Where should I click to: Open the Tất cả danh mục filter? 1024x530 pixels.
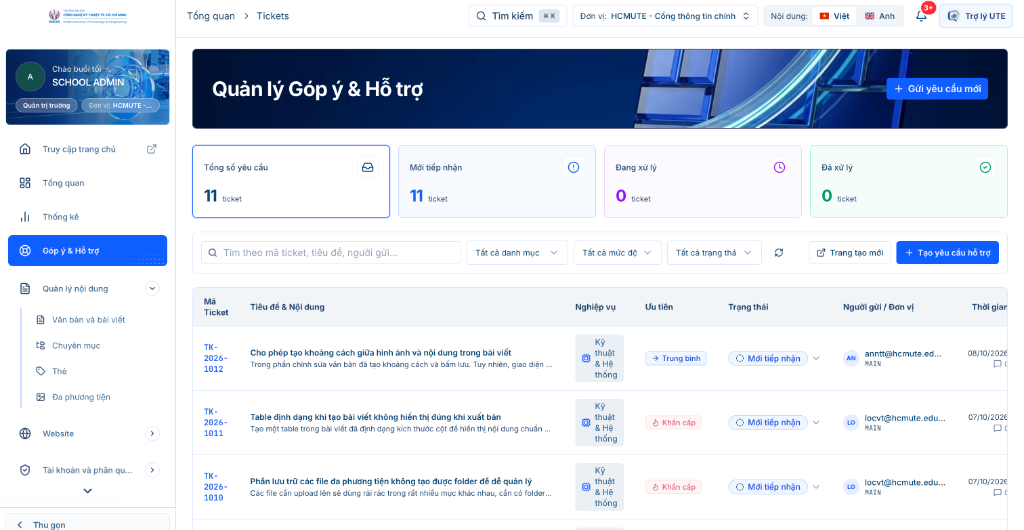click(517, 253)
